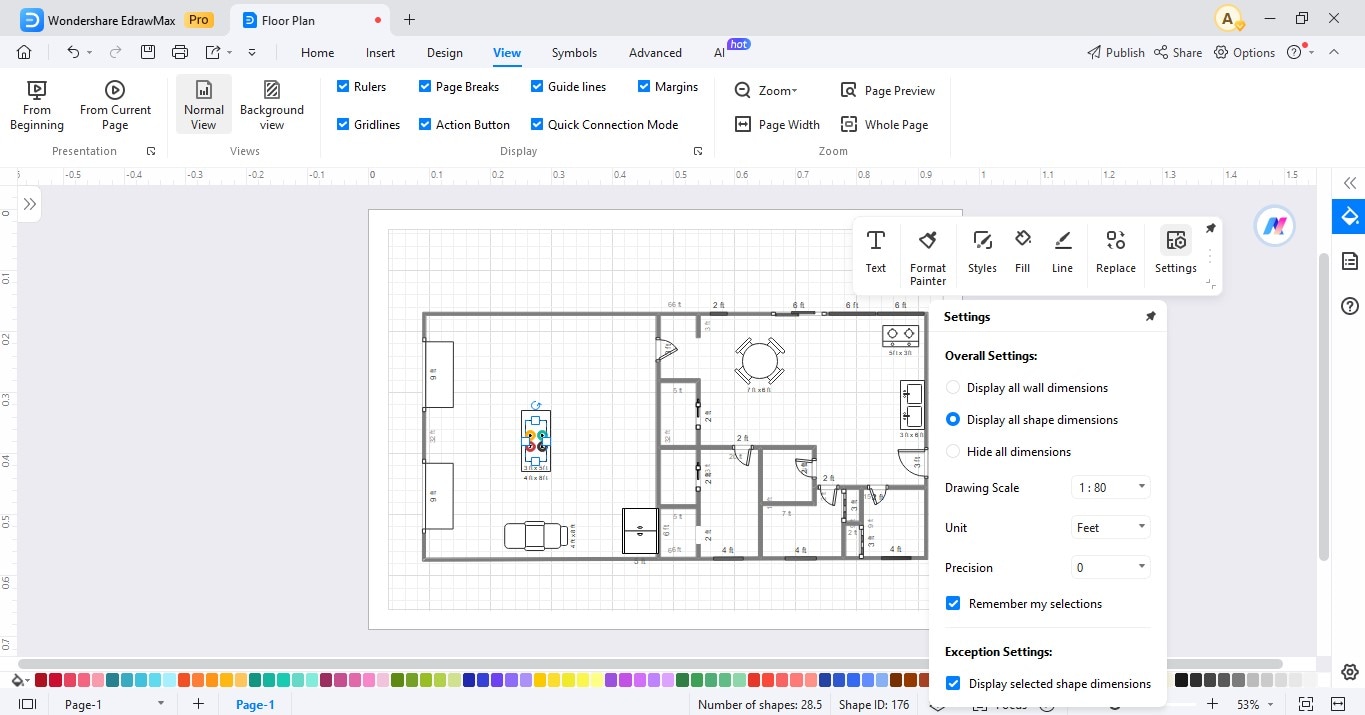The height and width of the screenshot is (715, 1365).
Task: Open Styles in floating toolbar
Action: (x=982, y=251)
